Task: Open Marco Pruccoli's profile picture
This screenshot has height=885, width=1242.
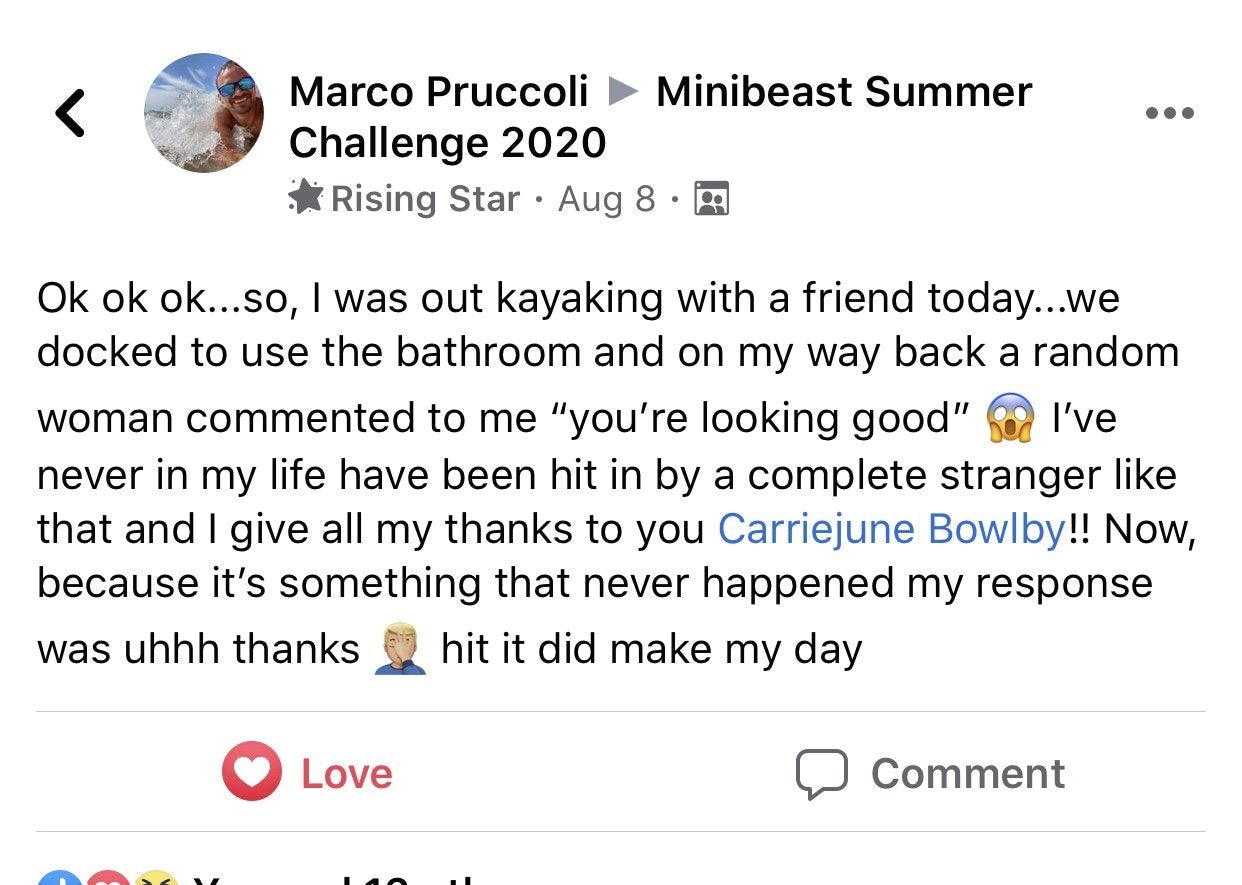Action: [204, 113]
